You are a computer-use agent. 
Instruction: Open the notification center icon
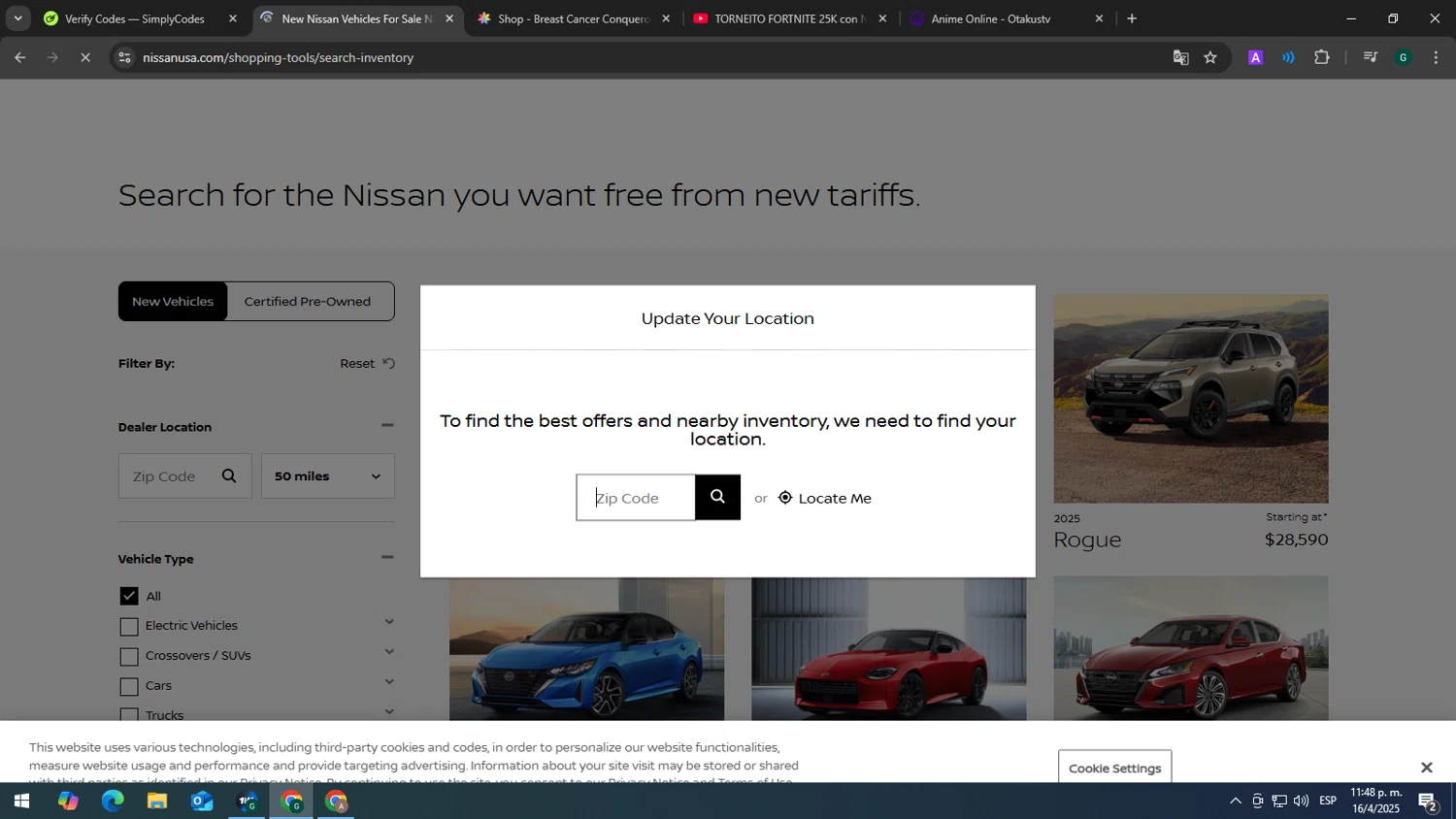1428,802
